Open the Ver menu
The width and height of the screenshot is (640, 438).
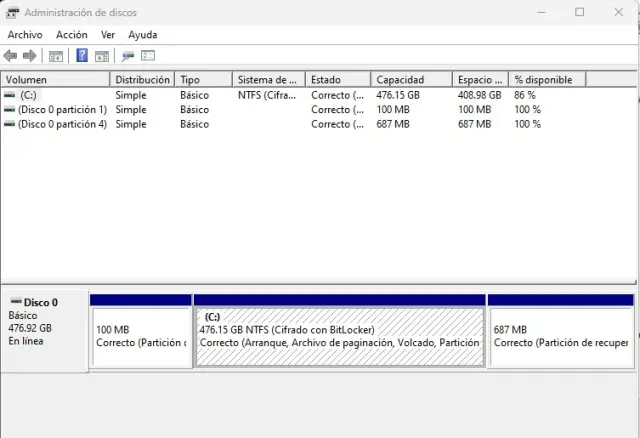108,34
